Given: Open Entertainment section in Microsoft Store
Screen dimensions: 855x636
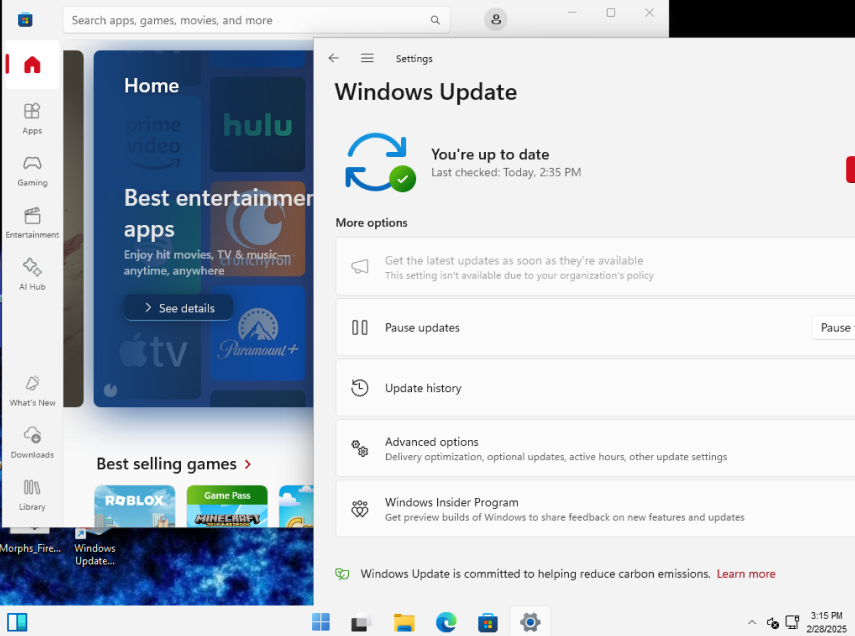Looking at the screenshot, I should point(32,223).
